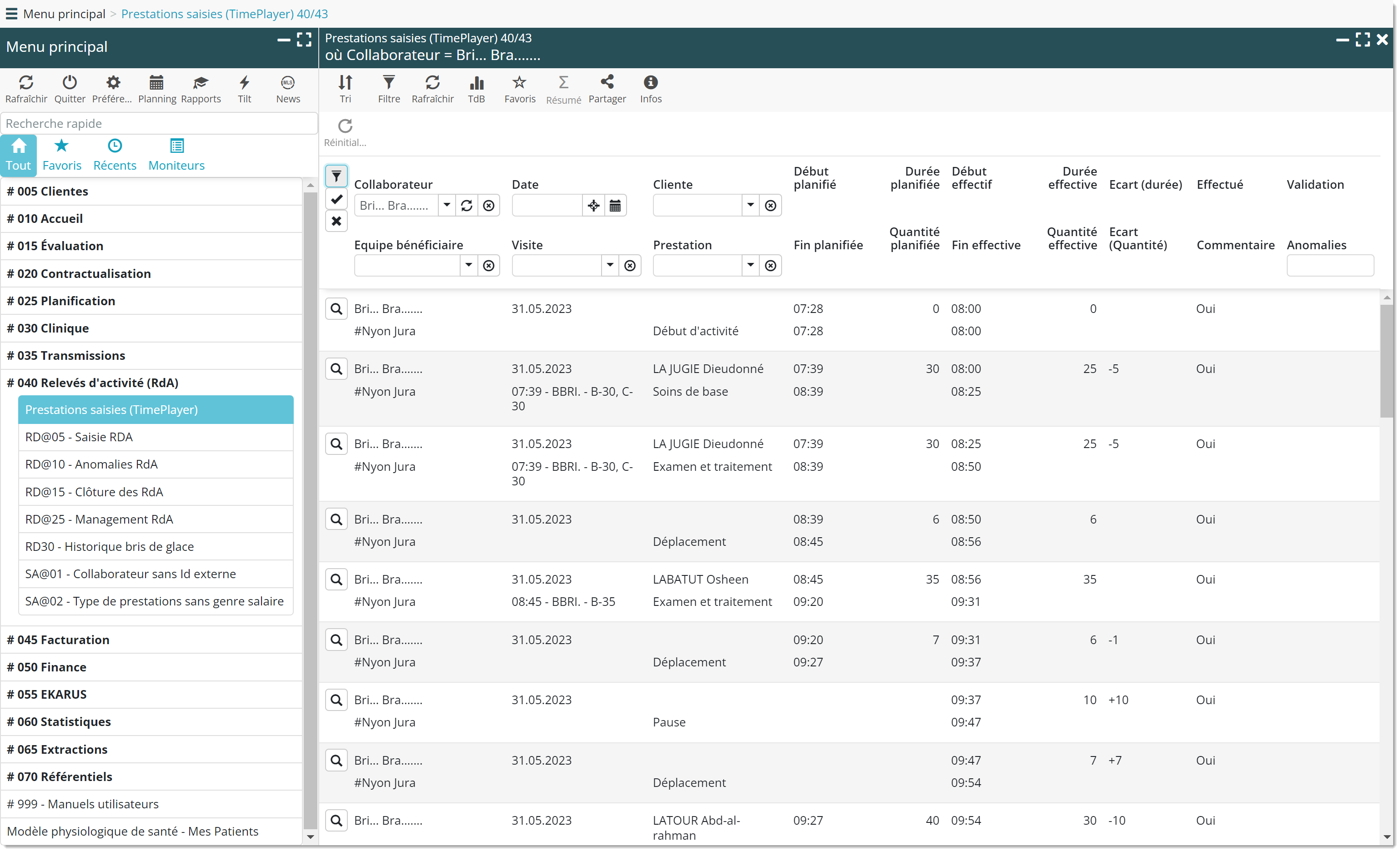This screenshot has height=852, width=1400.
Task: Switch to the Moniteurs tab
Action: coord(176,155)
